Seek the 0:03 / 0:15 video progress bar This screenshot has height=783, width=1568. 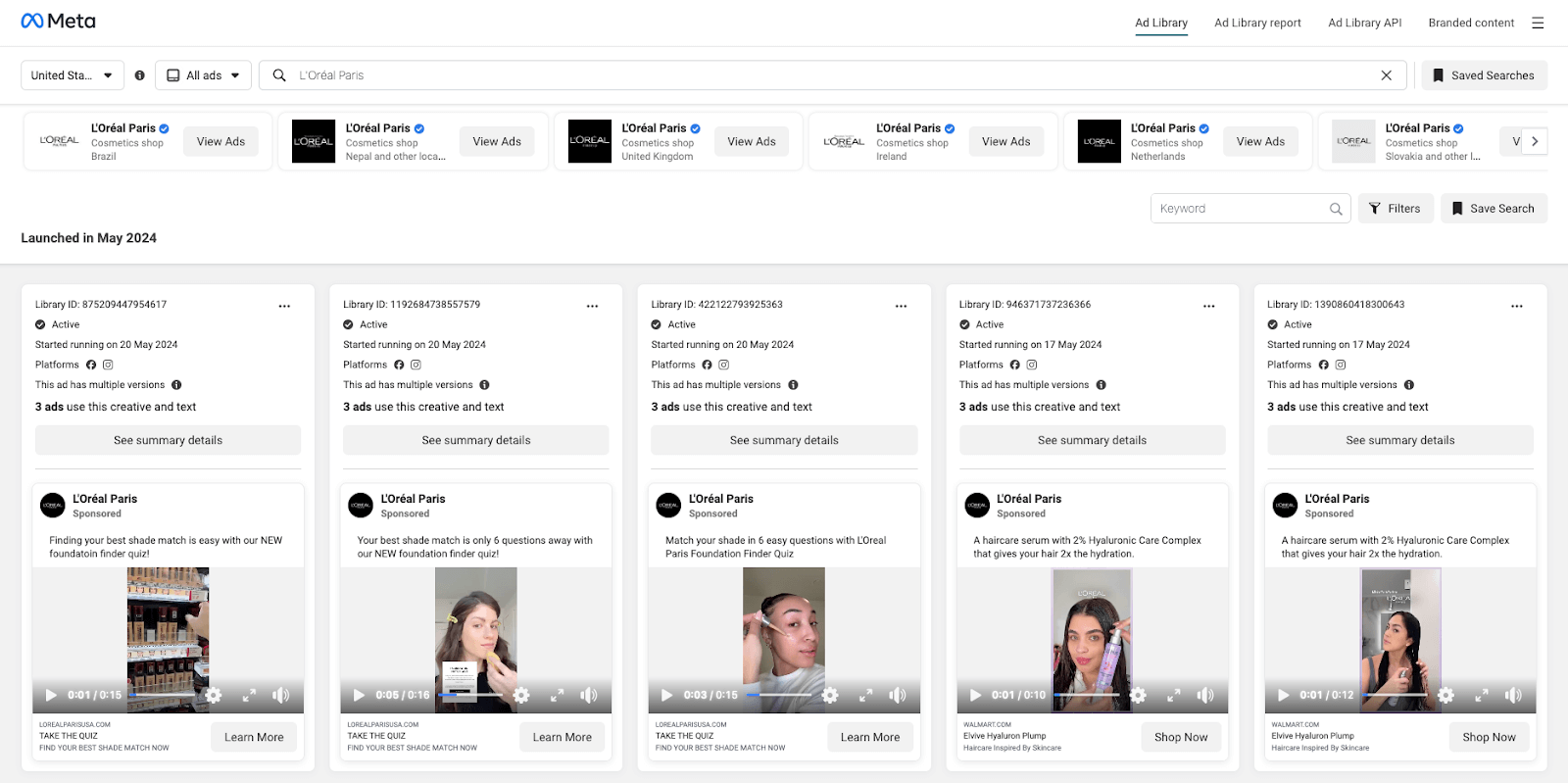779,695
